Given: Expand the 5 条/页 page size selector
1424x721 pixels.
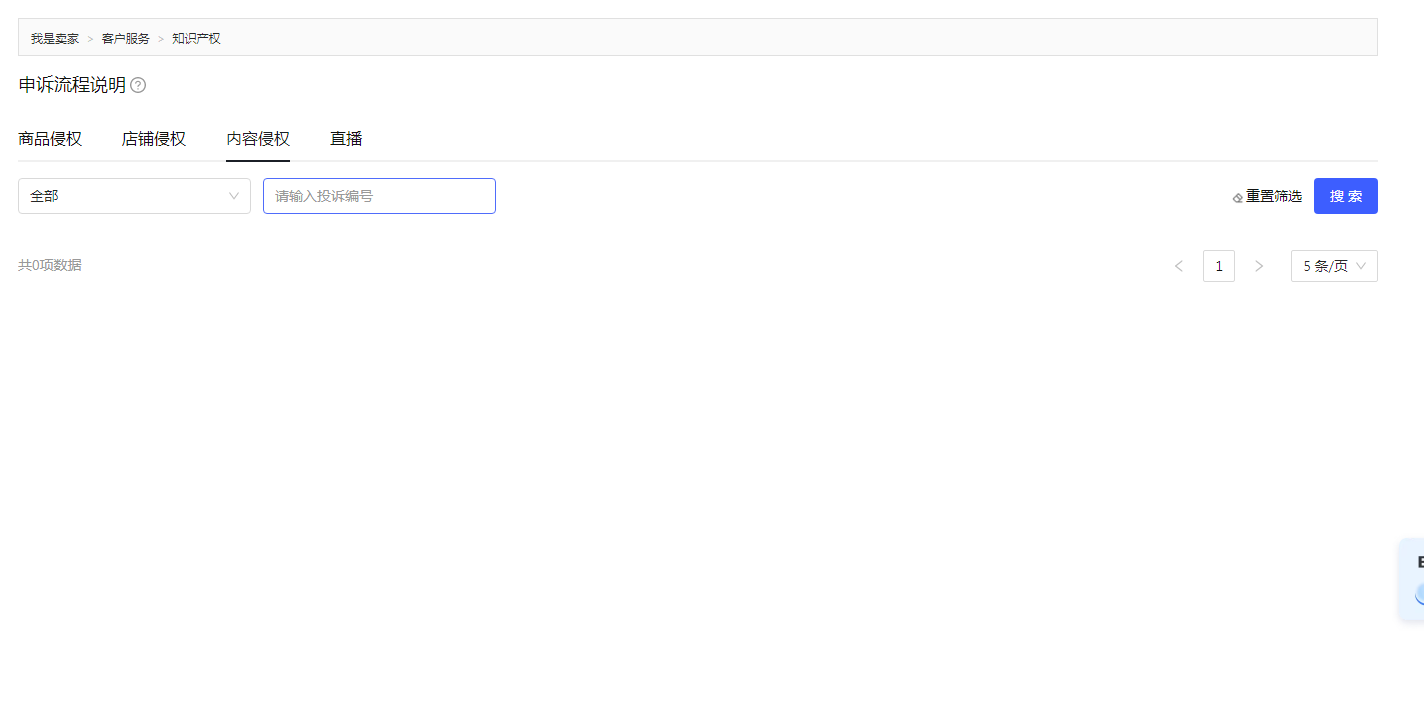Looking at the screenshot, I should (x=1334, y=266).
